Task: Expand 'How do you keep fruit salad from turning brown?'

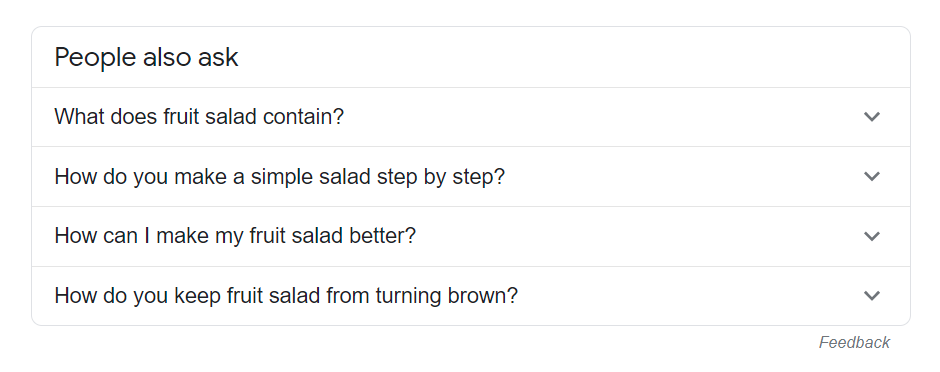Action: coord(471,295)
